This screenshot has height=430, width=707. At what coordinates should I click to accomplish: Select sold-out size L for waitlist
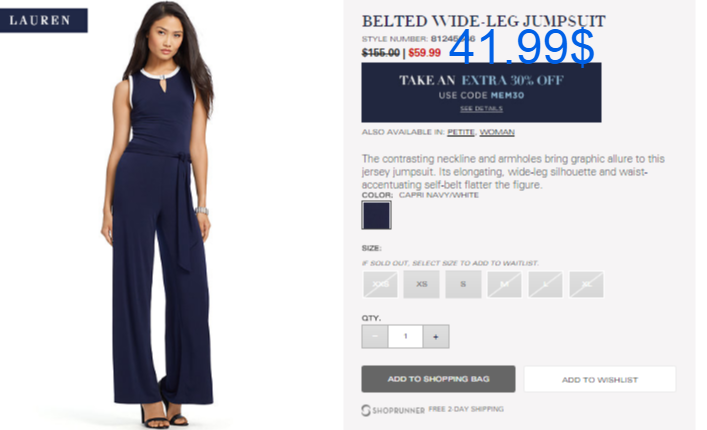click(546, 284)
